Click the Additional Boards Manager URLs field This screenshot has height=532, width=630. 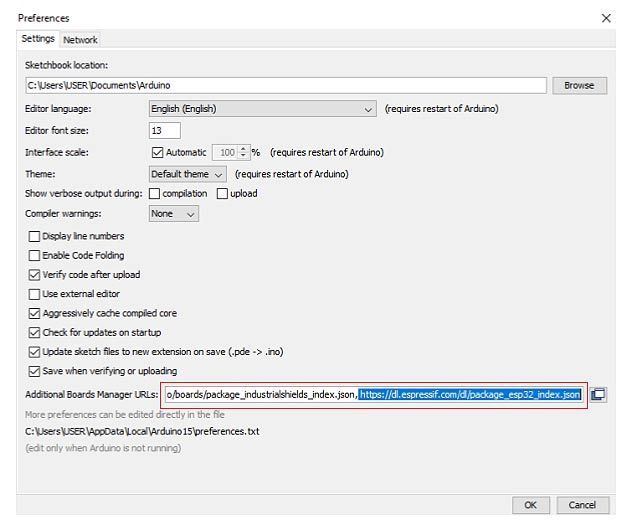click(374, 395)
